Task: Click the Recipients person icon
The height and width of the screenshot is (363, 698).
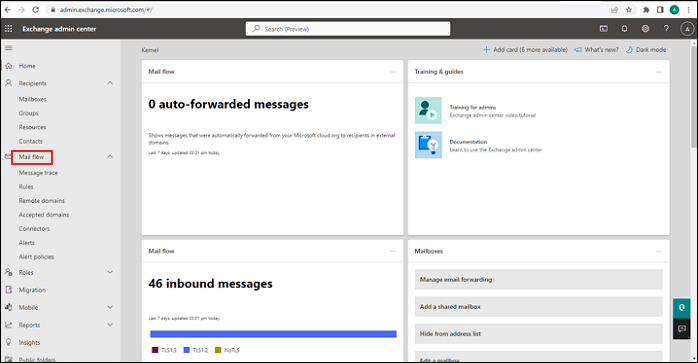Action: (8, 83)
